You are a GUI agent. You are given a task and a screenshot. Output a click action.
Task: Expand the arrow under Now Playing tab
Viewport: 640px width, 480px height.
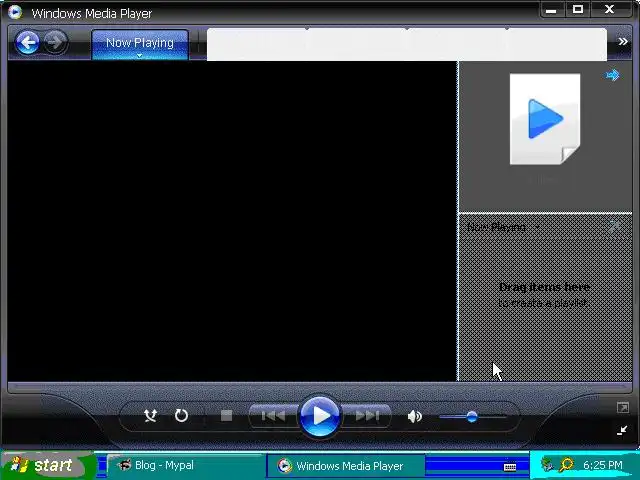(x=140, y=56)
